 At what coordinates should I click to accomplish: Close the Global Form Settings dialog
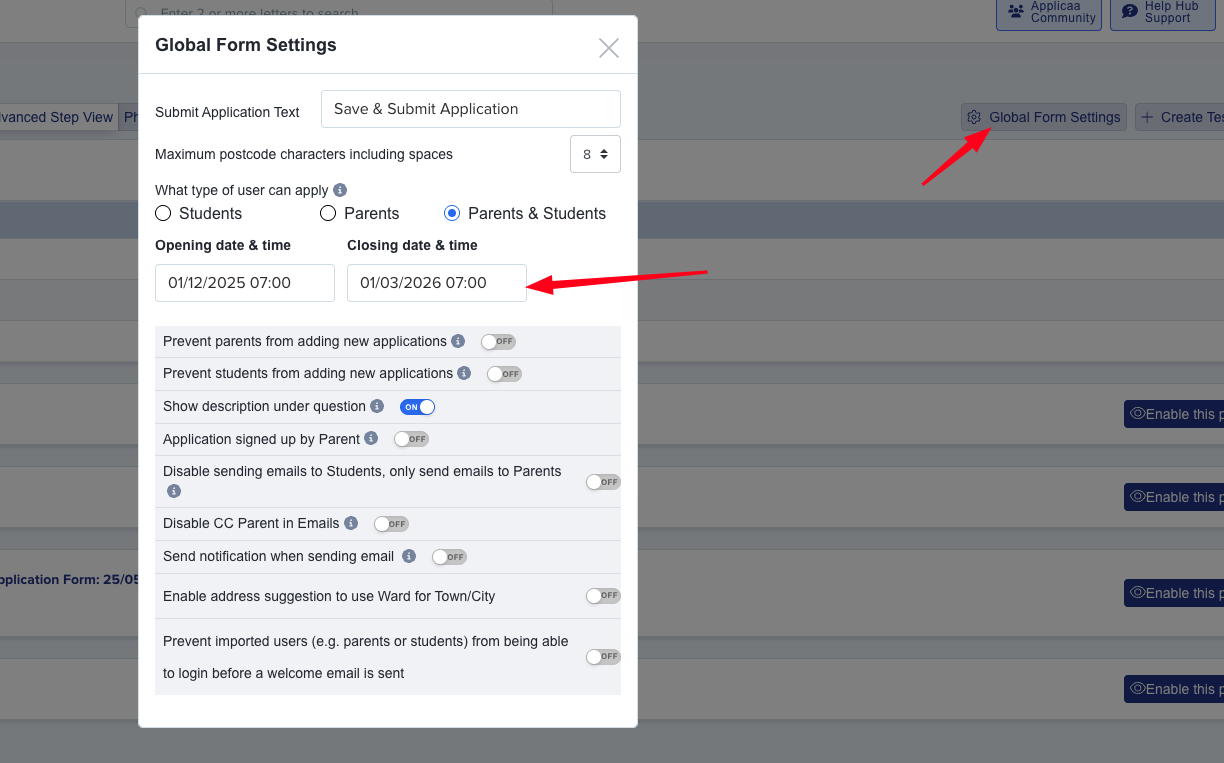pyautogui.click(x=608, y=48)
